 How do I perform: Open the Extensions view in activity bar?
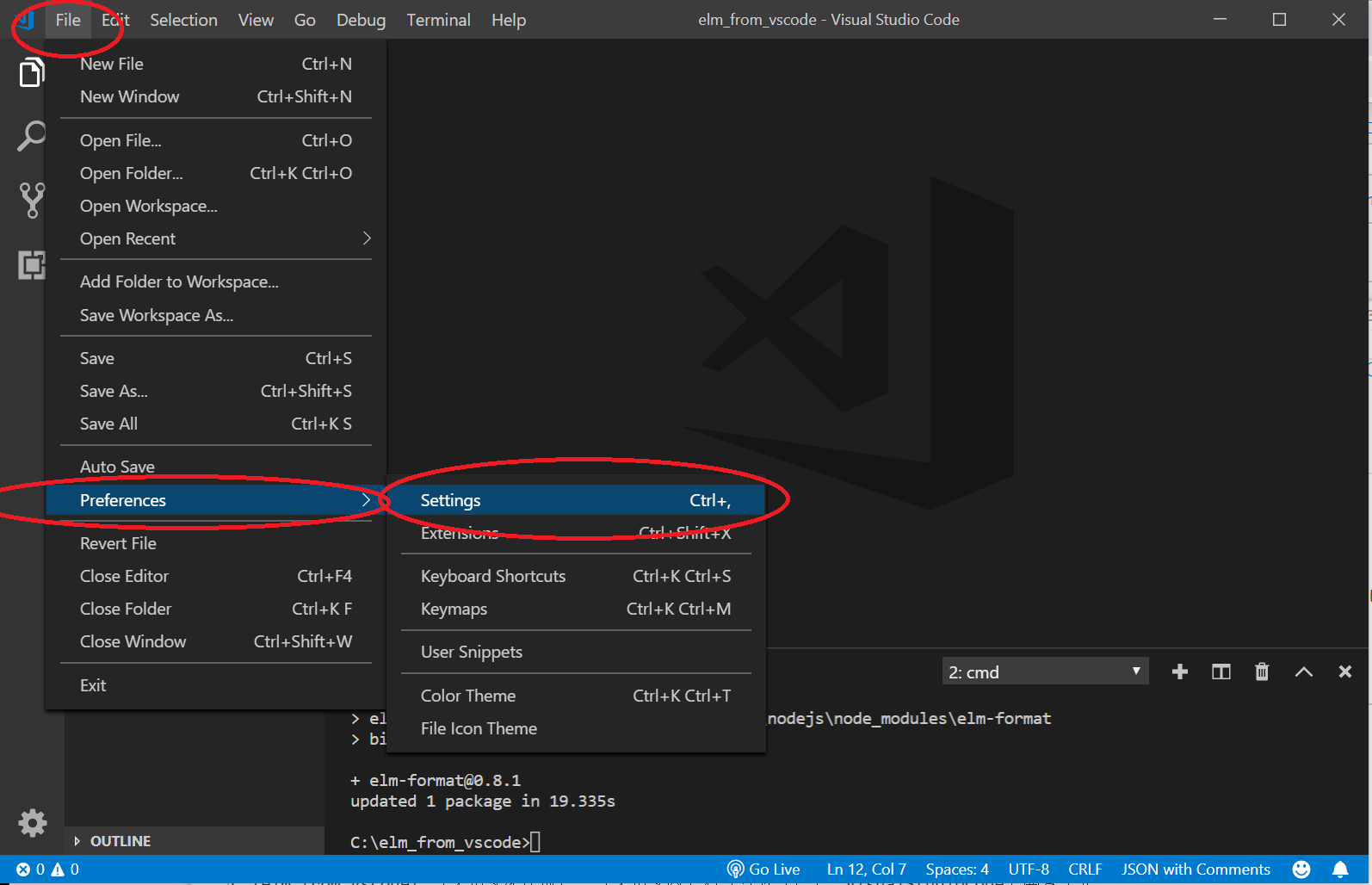point(32,265)
